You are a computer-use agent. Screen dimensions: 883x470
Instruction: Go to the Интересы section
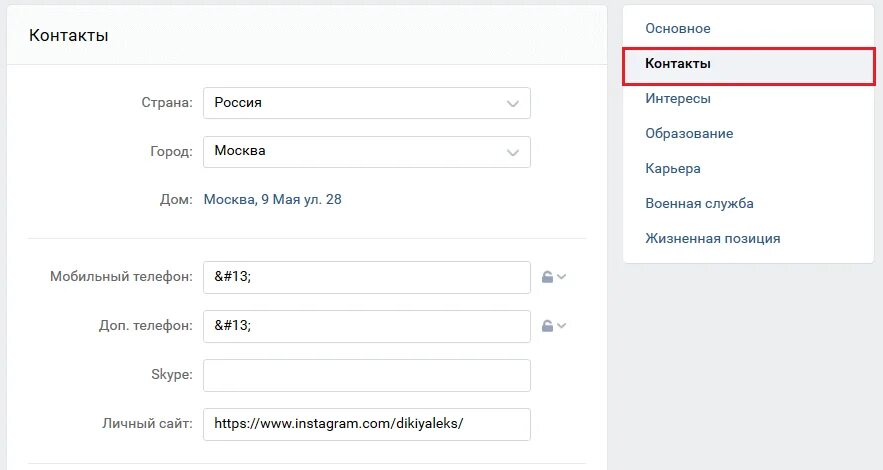pyautogui.click(x=678, y=99)
